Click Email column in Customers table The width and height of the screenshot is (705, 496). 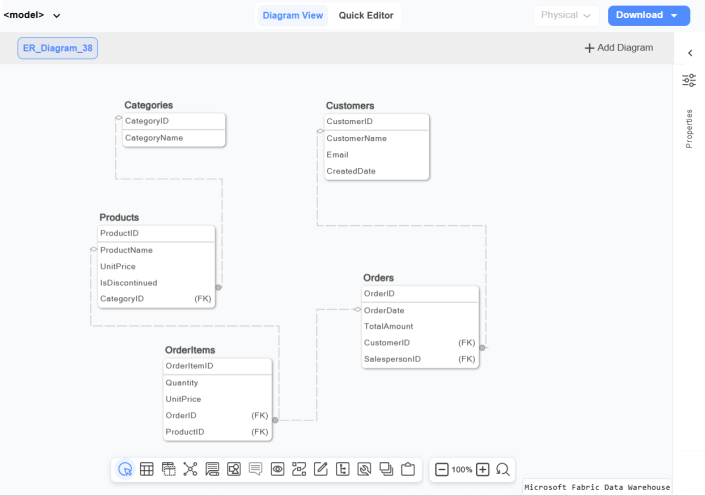[377, 155]
